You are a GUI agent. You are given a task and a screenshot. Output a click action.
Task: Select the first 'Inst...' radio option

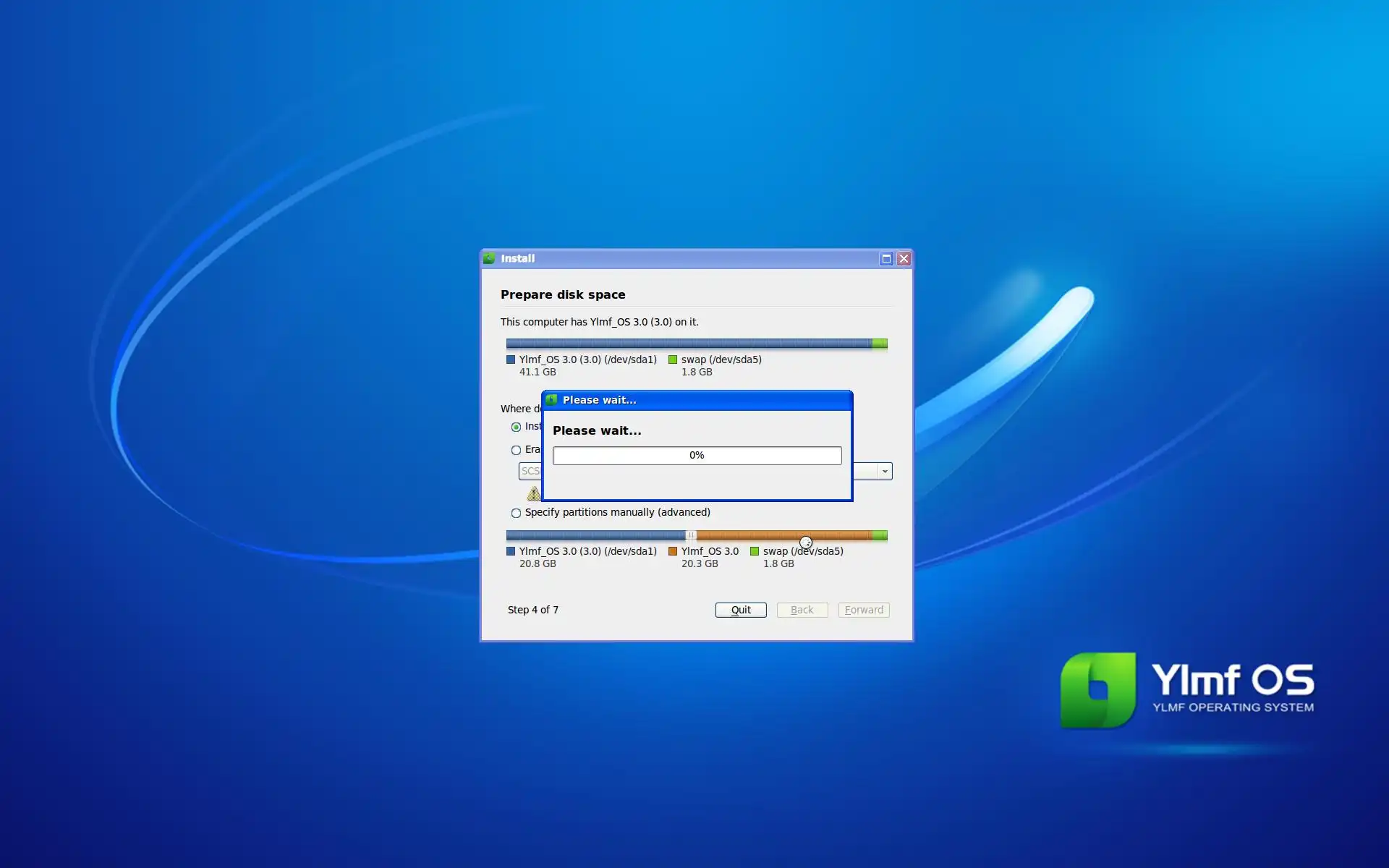[516, 427]
